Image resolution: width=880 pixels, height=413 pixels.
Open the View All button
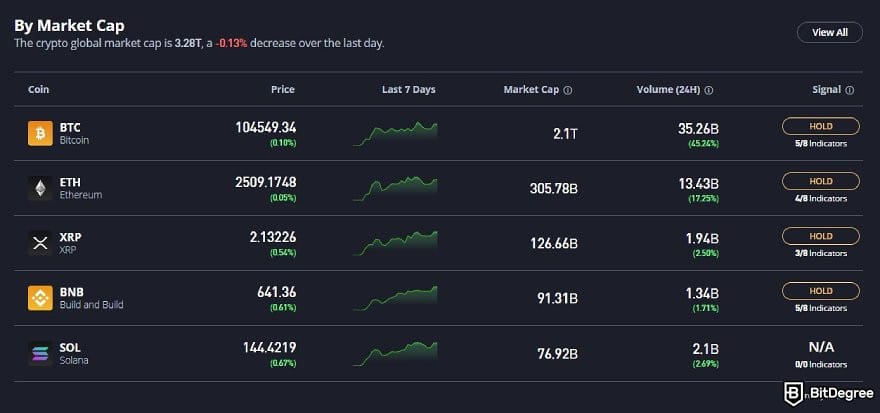830,33
